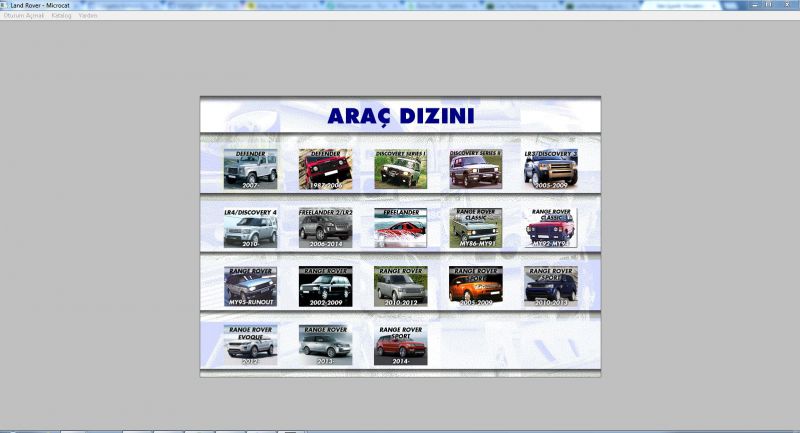
Task: Select the Range Rover 2013- vehicle
Action: click(326, 345)
